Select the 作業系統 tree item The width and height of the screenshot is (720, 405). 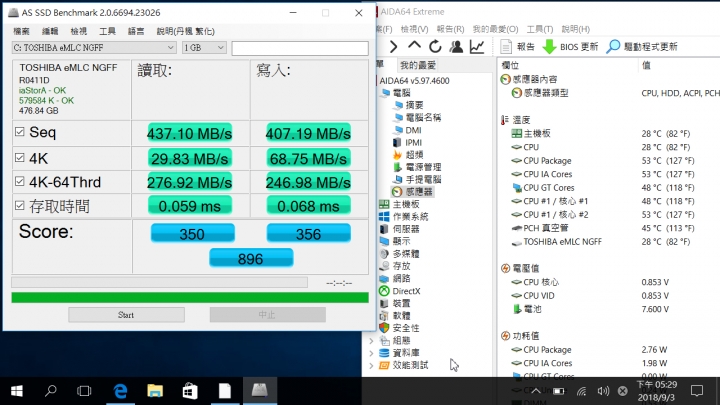pos(404,216)
